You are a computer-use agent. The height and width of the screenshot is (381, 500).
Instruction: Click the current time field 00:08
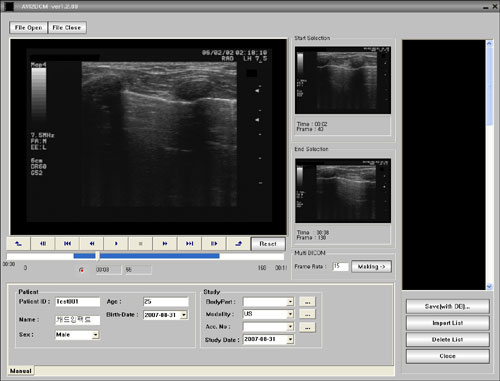[x=108, y=270]
